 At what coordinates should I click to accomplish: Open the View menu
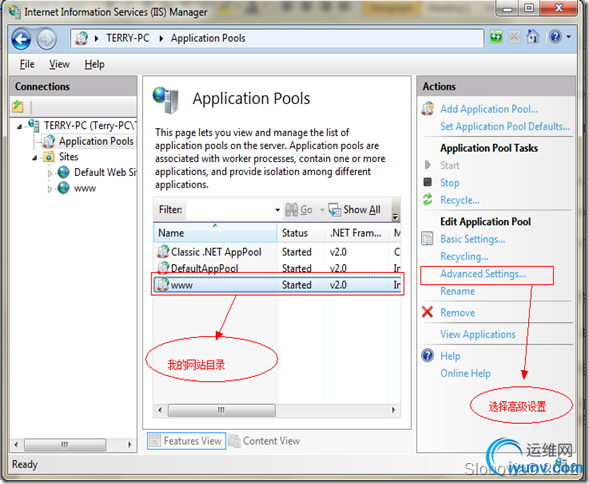pos(59,64)
